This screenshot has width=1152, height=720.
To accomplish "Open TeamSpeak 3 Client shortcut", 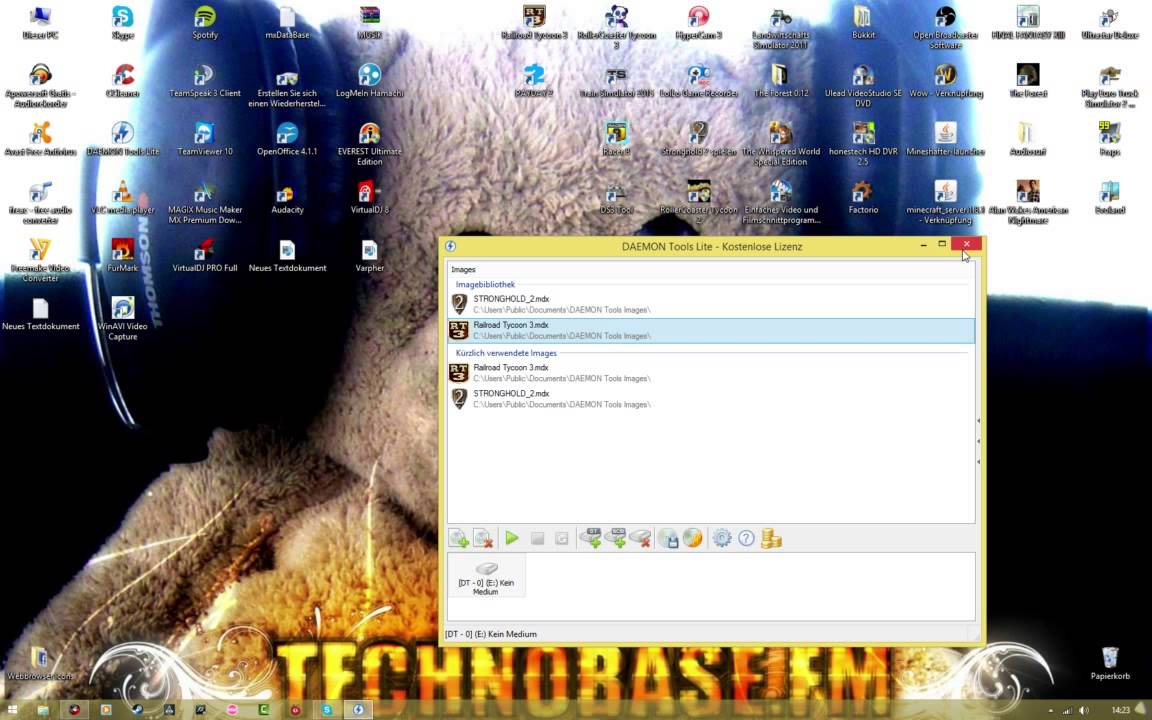I will (x=205, y=80).
